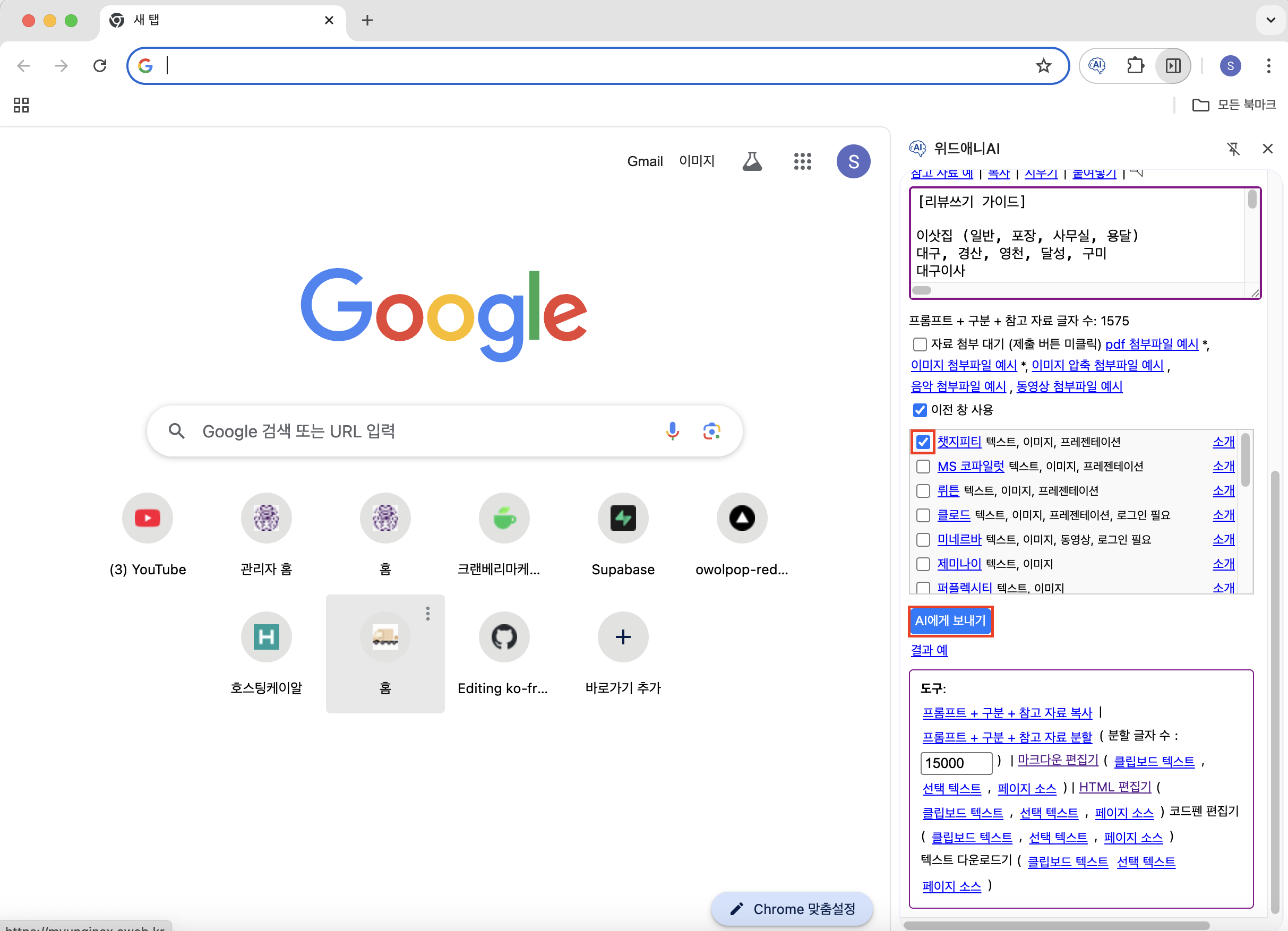The width and height of the screenshot is (1288, 931).
Task: Open Chrome three-dot menu
Action: [1268, 66]
